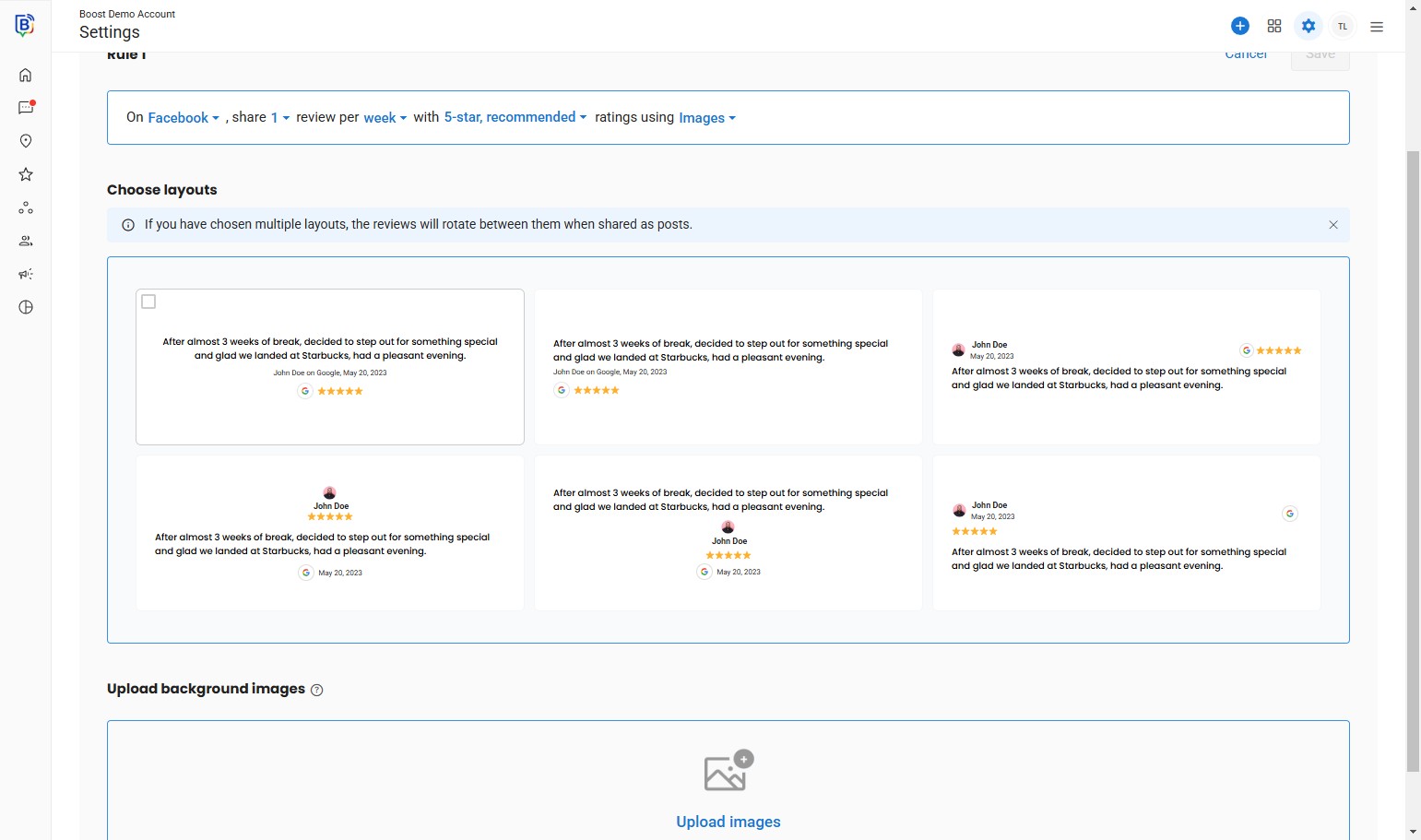Image resolution: width=1421 pixels, height=840 pixels.
Task: Dismiss the multiple layouts info banner
Action: pos(1333,225)
